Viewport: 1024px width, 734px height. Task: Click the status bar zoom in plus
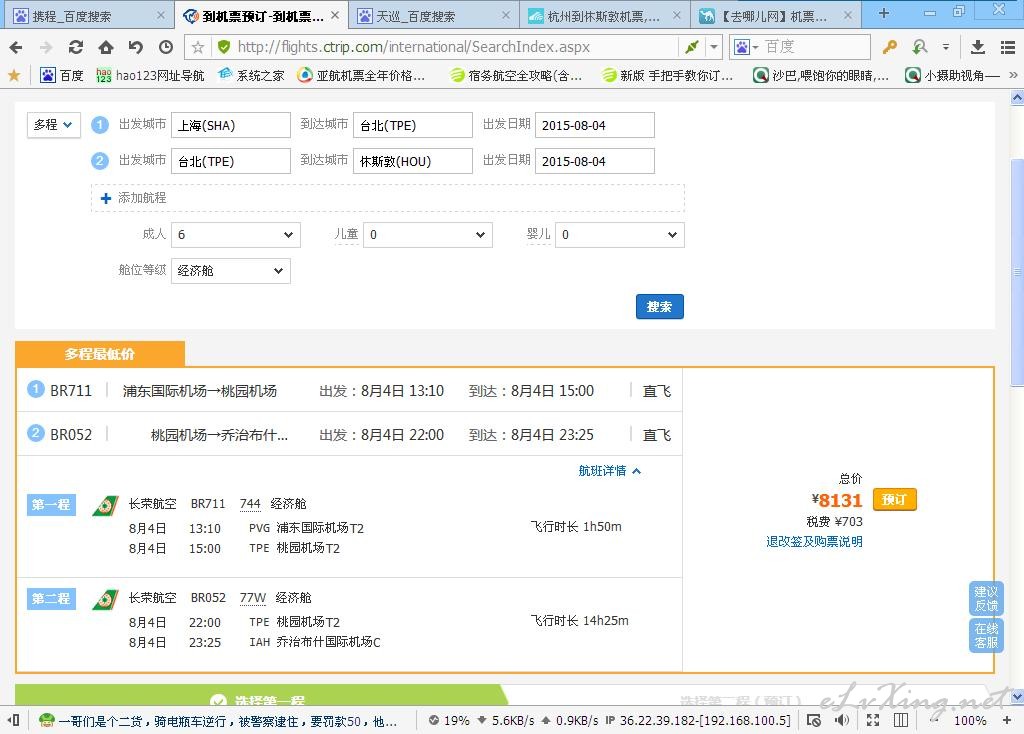(1006, 720)
